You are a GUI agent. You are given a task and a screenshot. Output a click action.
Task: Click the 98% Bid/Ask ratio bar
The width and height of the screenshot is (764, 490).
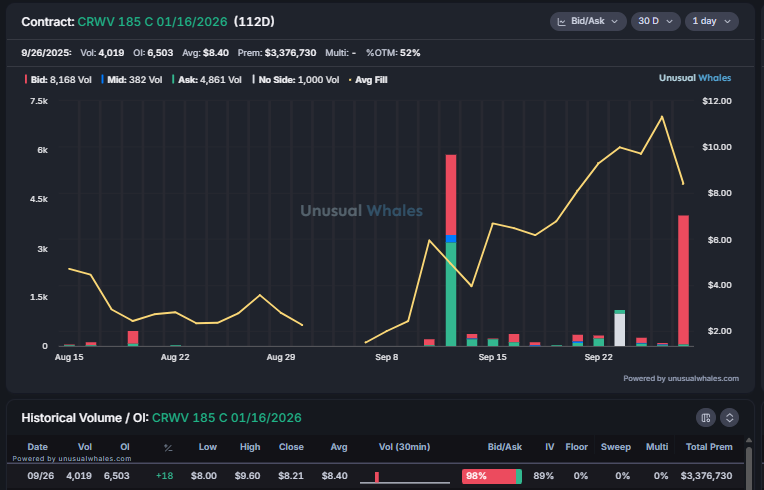click(491, 476)
